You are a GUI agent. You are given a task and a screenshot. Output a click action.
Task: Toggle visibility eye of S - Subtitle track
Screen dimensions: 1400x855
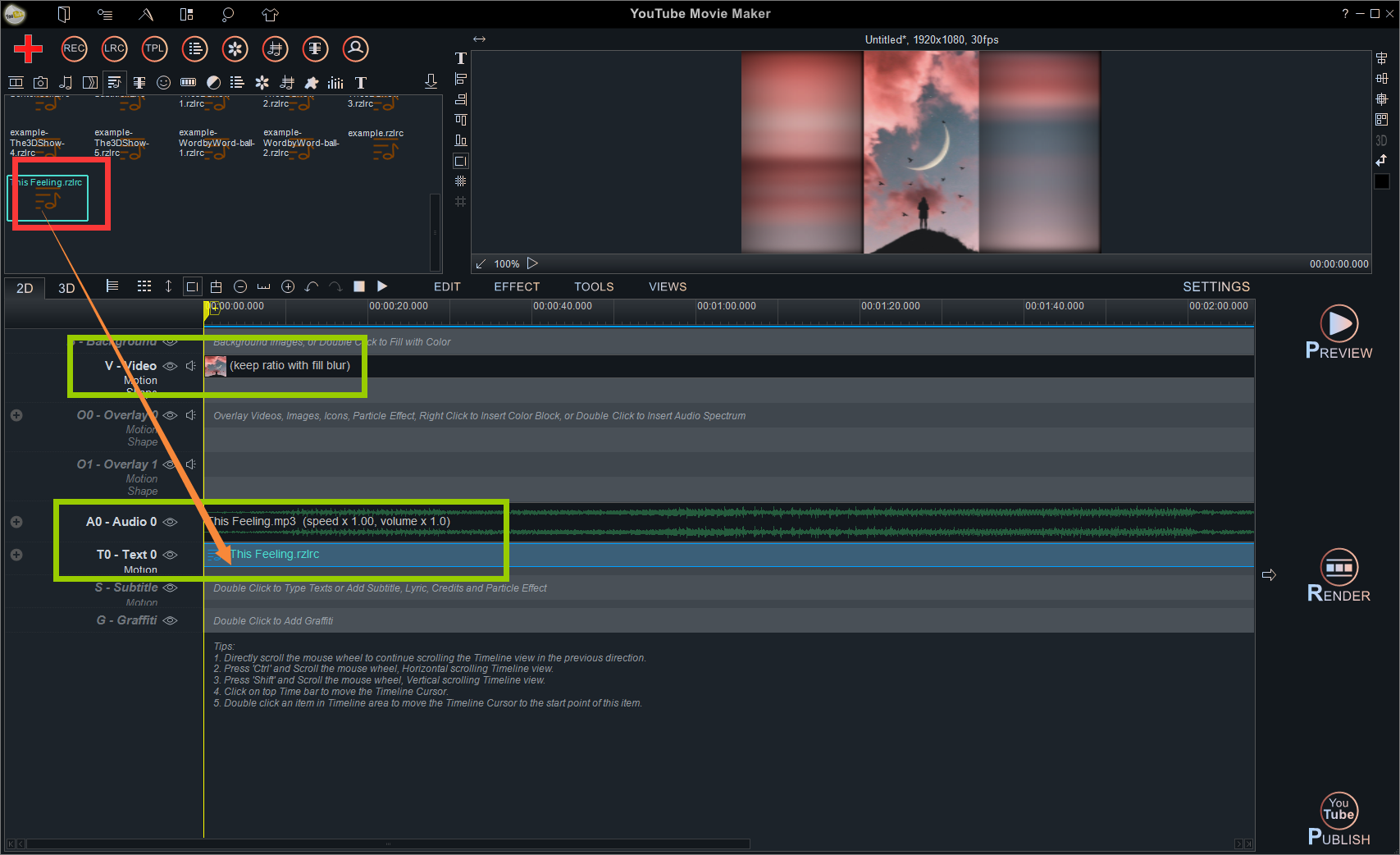(170, 588)
